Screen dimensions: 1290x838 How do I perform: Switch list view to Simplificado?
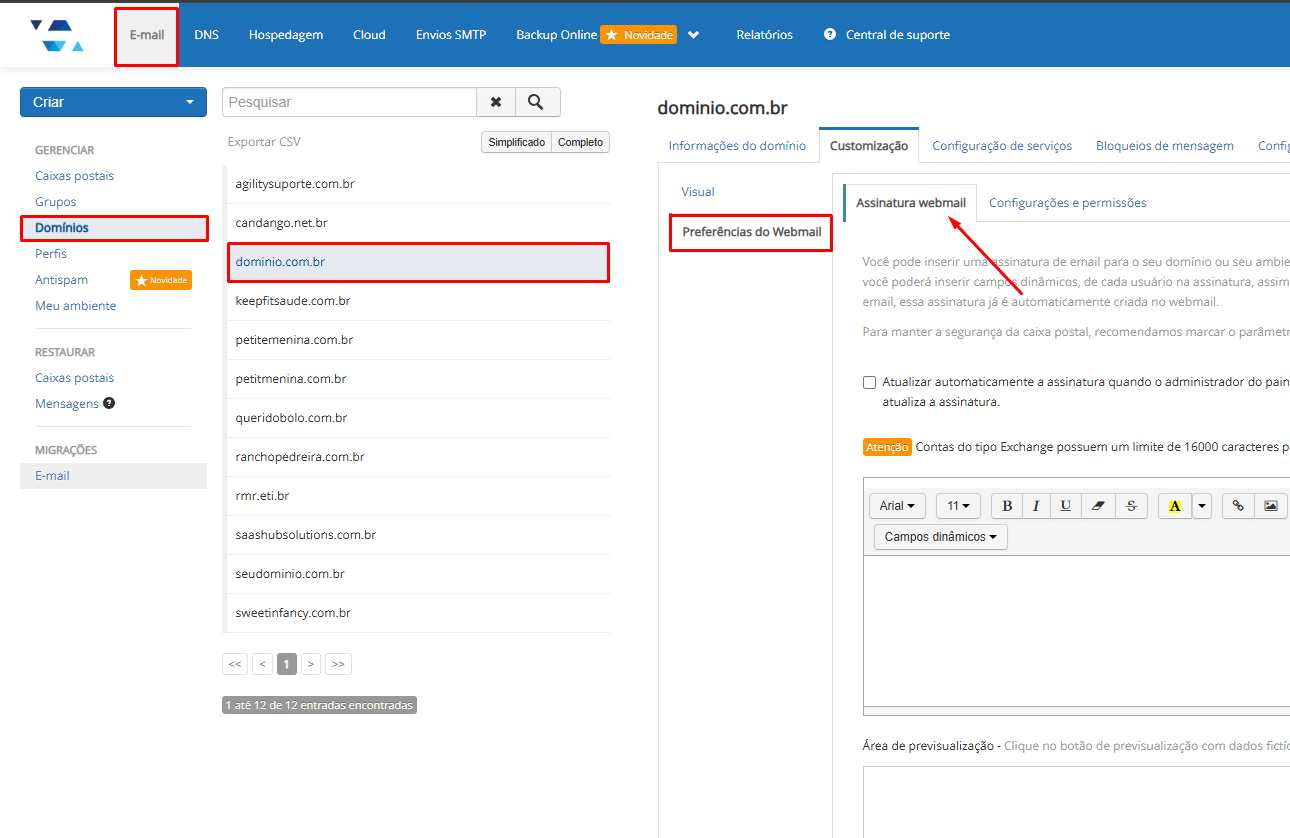point(516,142)
